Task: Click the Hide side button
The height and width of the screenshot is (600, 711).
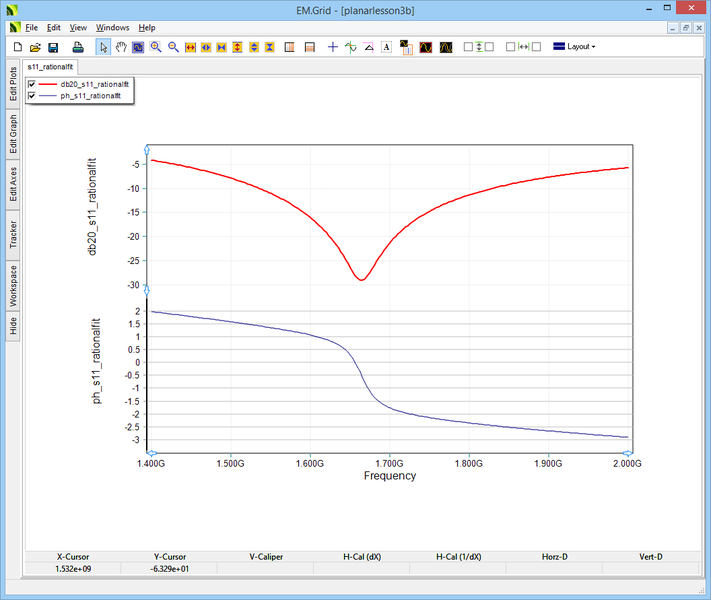Action: pos(13,326)
